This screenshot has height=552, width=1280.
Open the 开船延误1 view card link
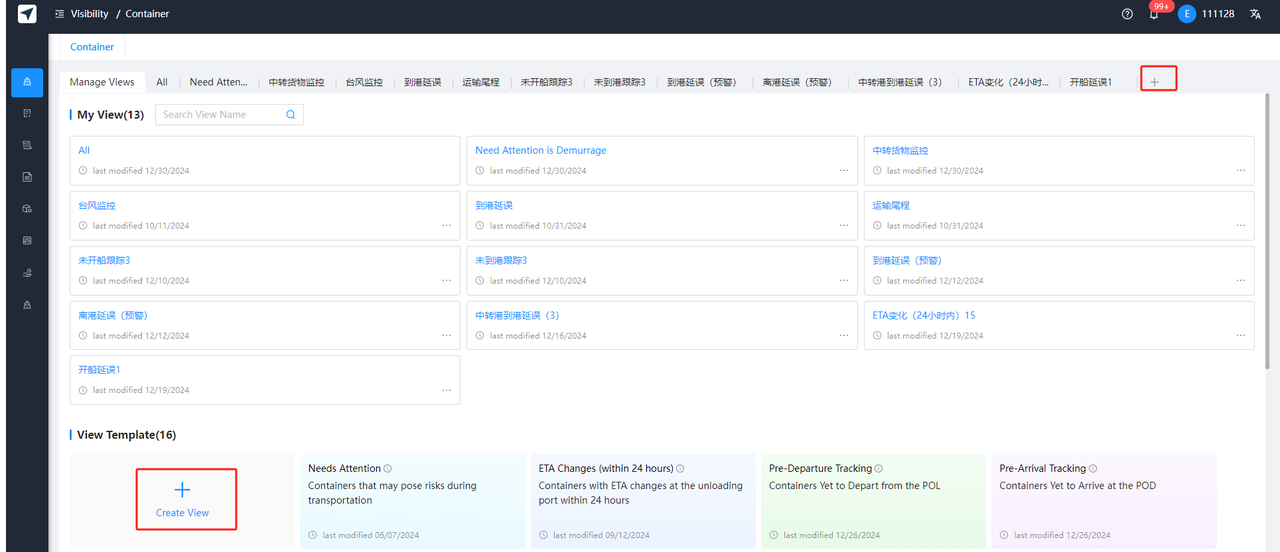pyautogui.click(x=99, y=370)
